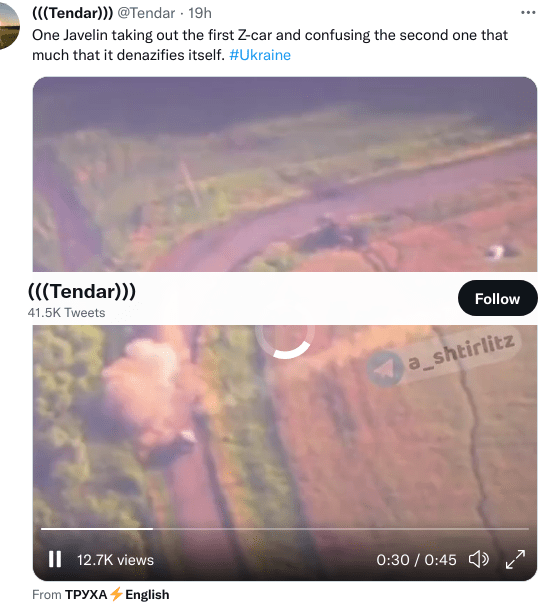
Task: Click the (((Tendar))) name in the overlay bar
Action: click(x=82, y=292)
